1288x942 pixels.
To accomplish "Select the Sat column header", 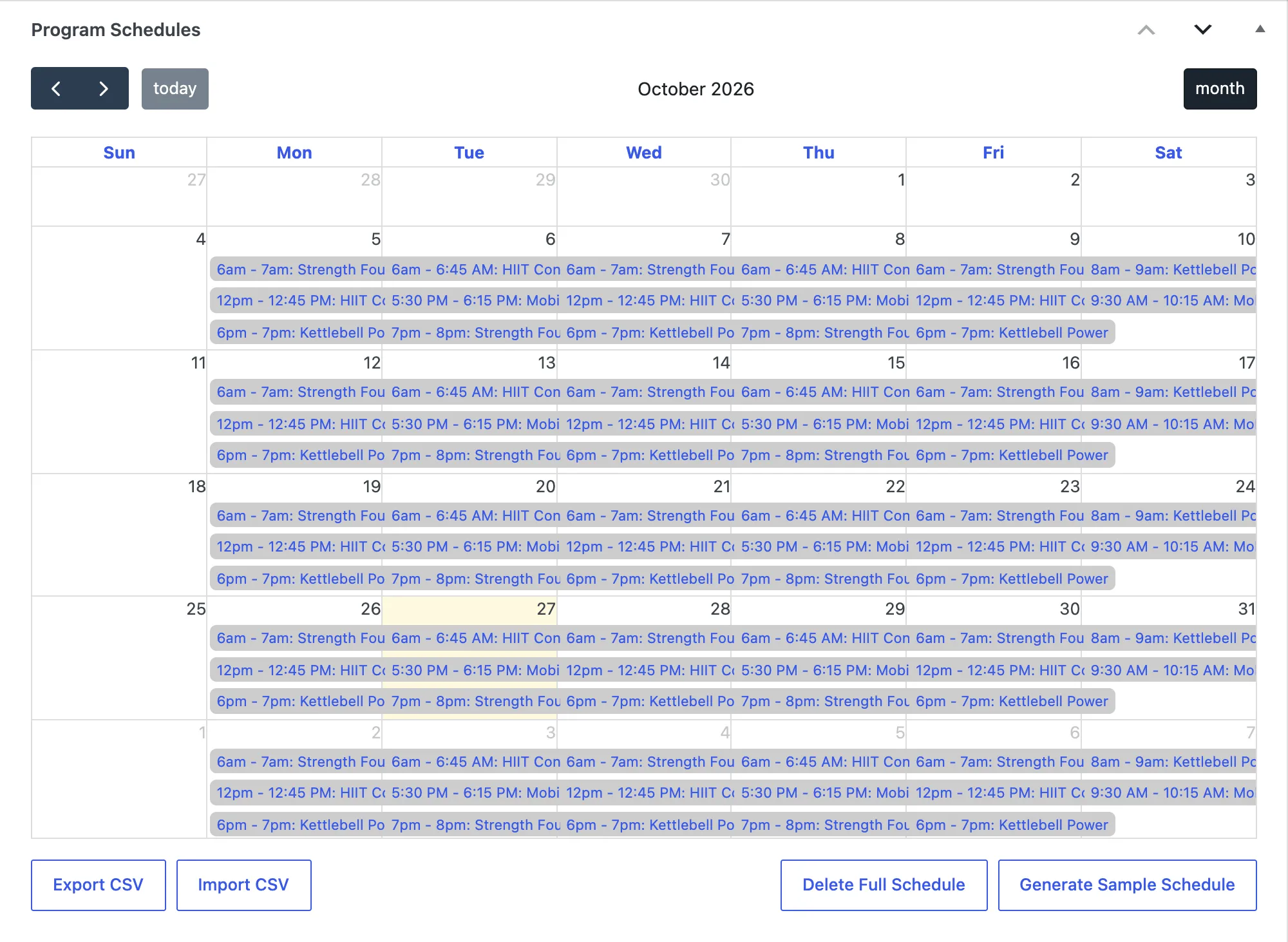I will point(1168,153).
